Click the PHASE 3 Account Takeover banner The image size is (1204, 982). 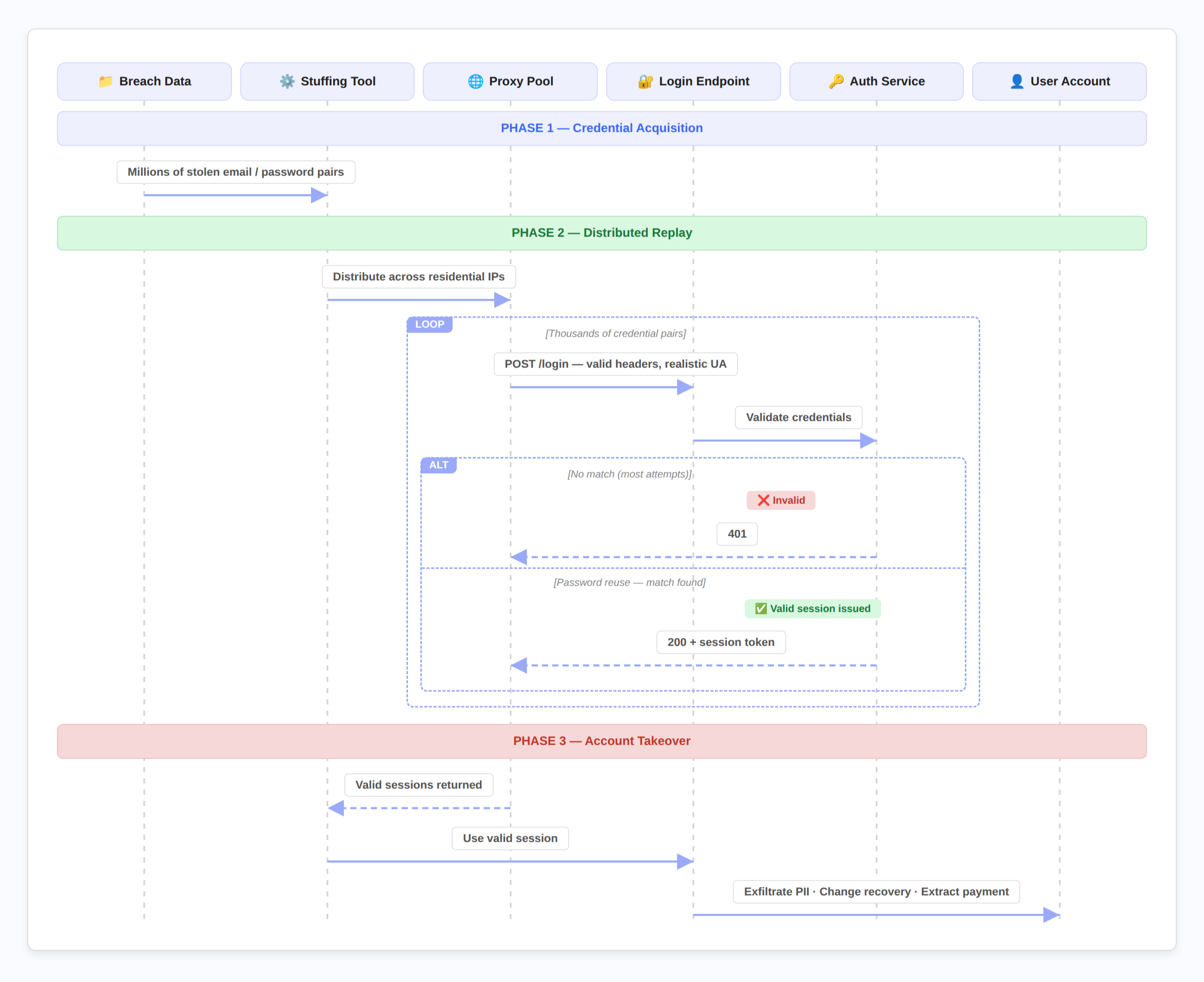click(601, 741)
